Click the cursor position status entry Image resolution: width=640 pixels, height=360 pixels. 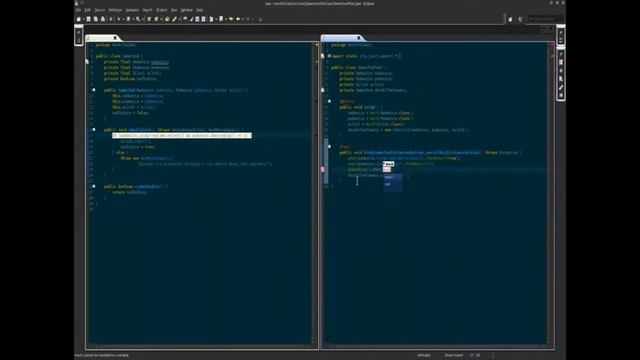(x=475, y=355)
